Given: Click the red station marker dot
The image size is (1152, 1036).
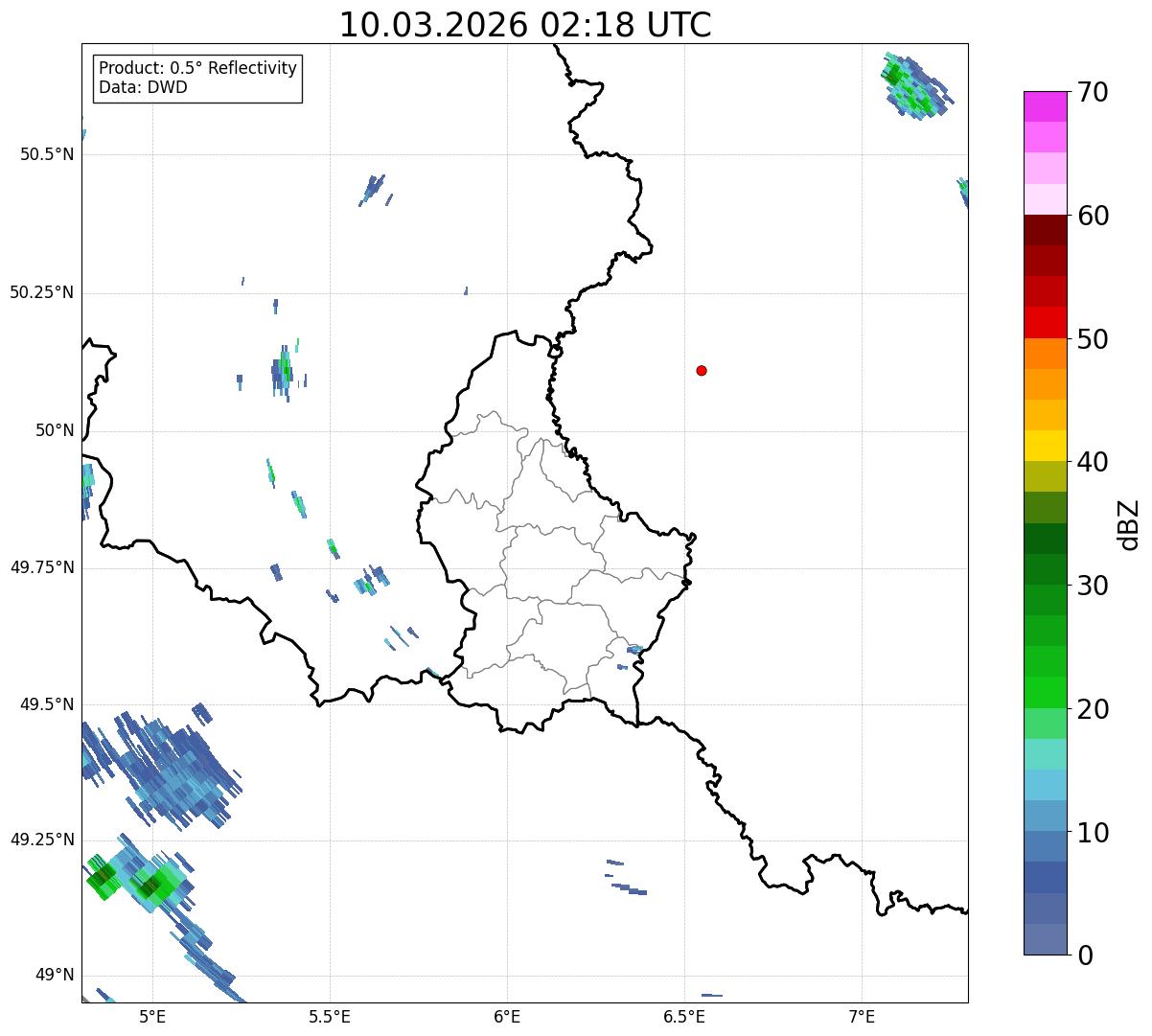Looking at the screenshot, I should click(x=702, y=370).
